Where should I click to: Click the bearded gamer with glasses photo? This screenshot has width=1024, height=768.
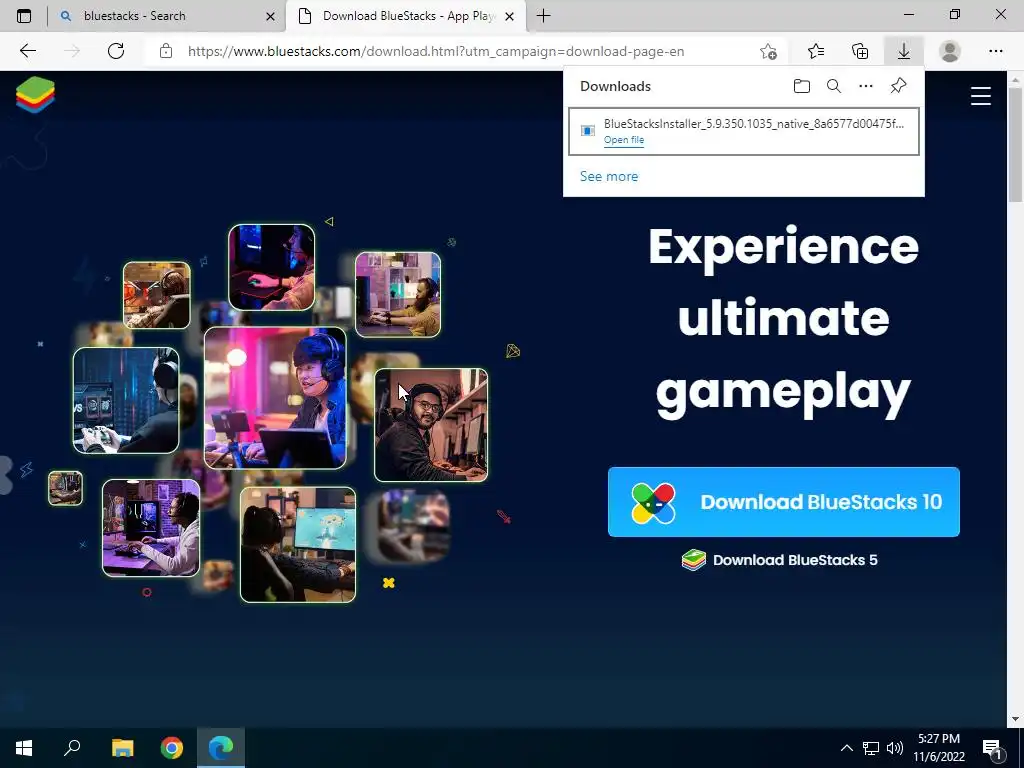(x=431, y=424)
